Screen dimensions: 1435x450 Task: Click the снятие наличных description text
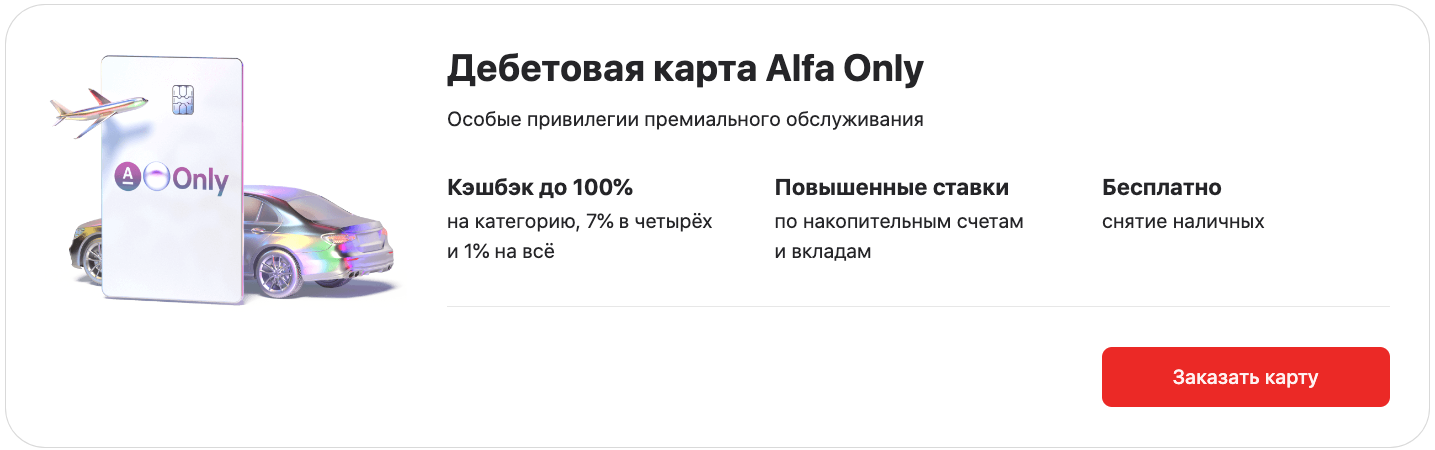tap(1183, 221)
